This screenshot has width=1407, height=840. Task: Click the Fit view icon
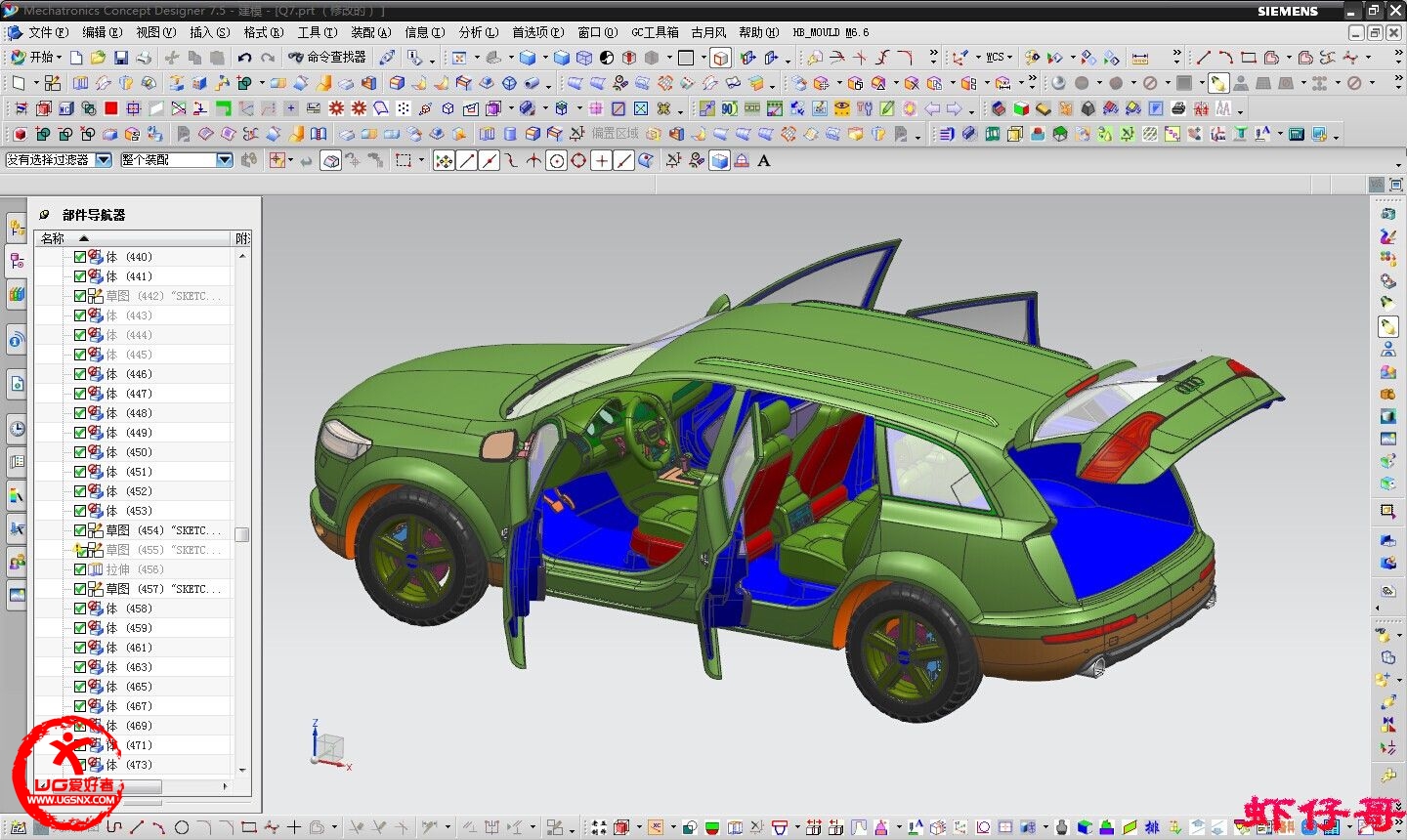click(459, 58)
